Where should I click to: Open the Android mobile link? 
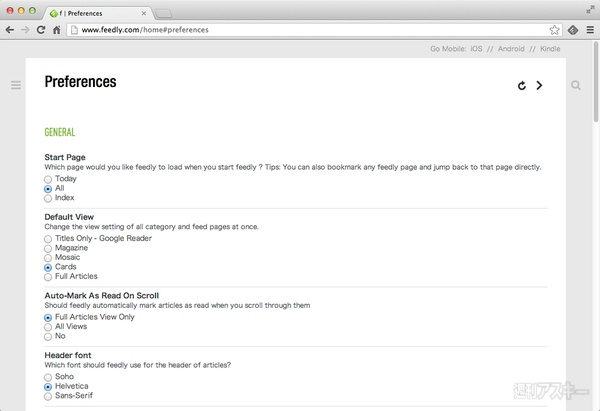511,49
